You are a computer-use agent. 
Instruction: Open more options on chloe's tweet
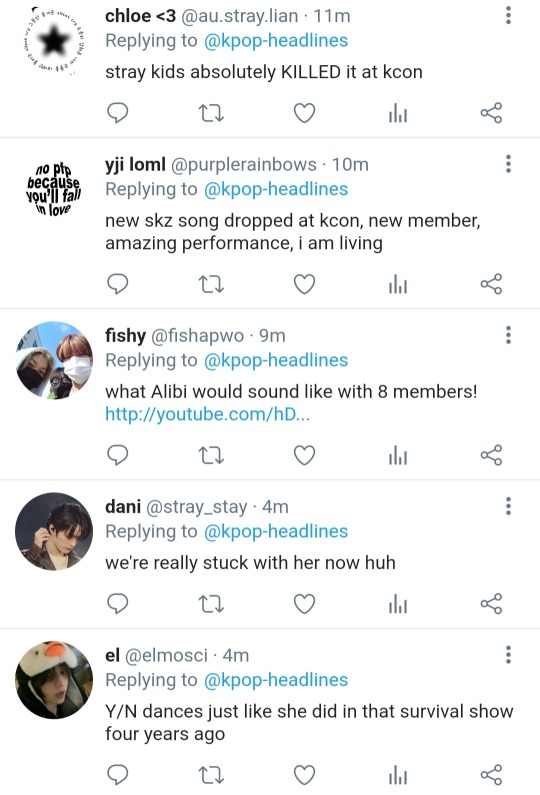508,16
